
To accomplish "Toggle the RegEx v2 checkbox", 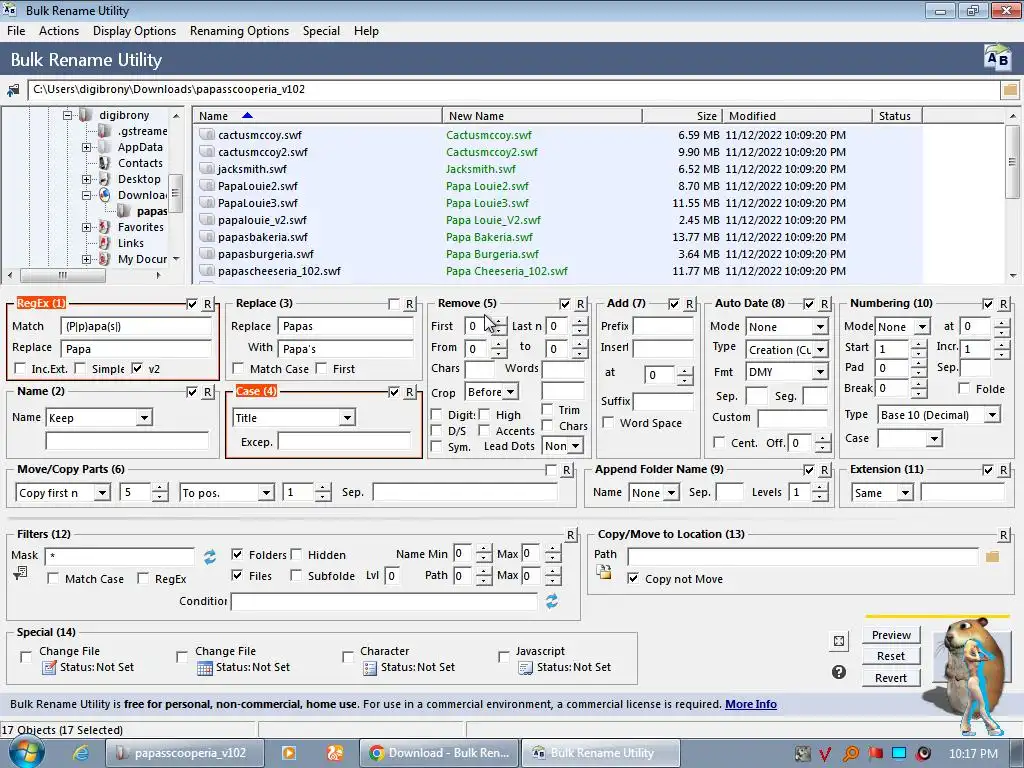I will (137, 368).
